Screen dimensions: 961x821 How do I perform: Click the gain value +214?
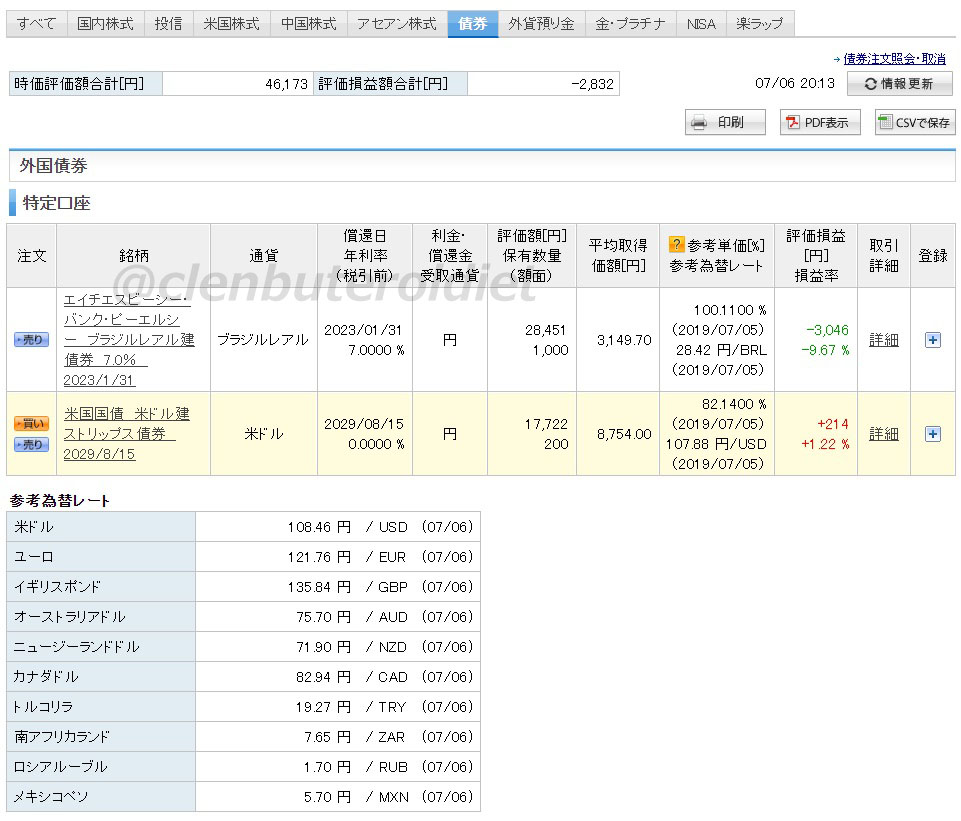click(833, 424)
